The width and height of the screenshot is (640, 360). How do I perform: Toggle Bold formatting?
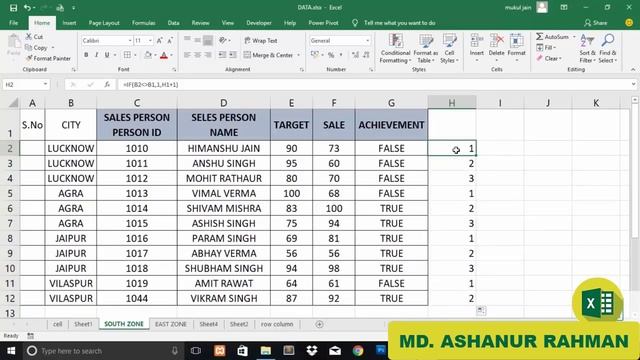tap(86, 55)
